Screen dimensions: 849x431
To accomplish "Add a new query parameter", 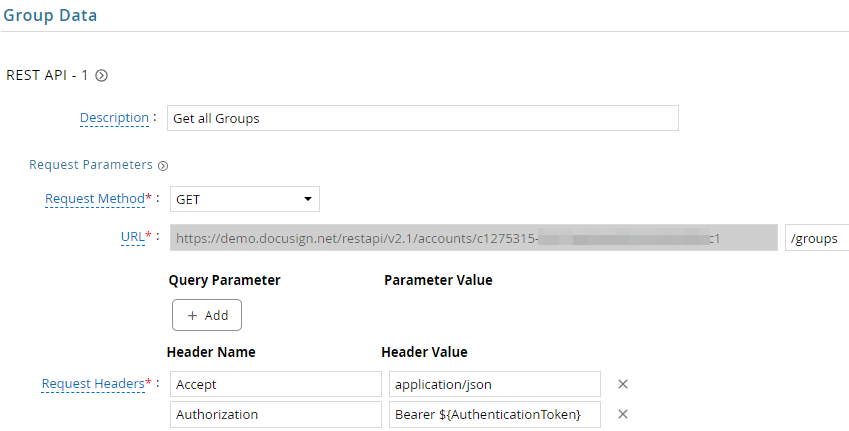I will (207, 315).
